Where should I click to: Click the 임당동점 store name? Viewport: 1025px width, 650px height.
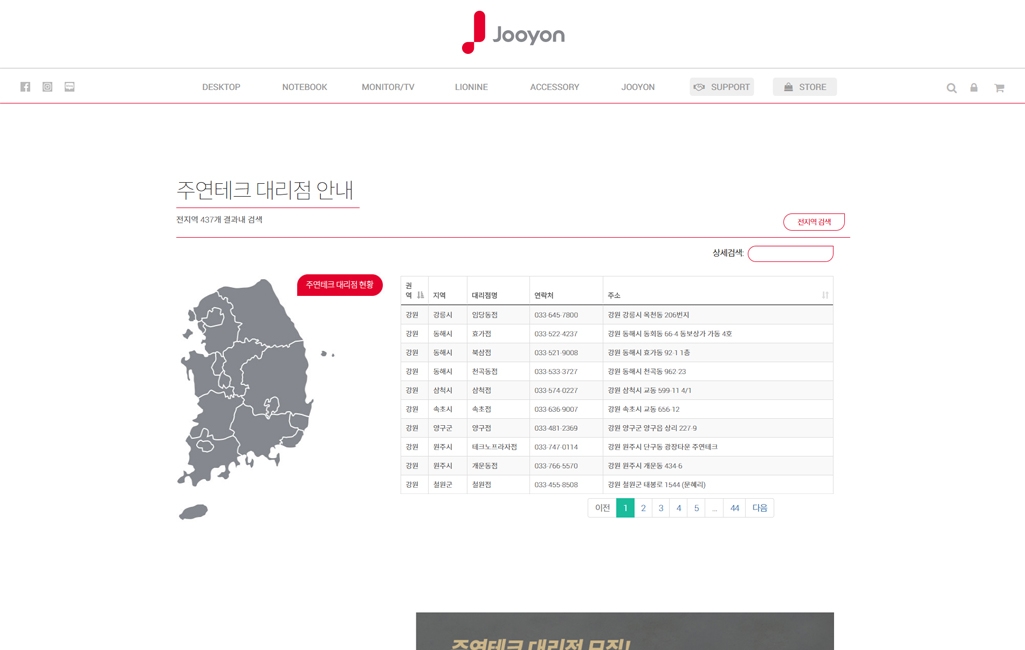pos(484,315)
